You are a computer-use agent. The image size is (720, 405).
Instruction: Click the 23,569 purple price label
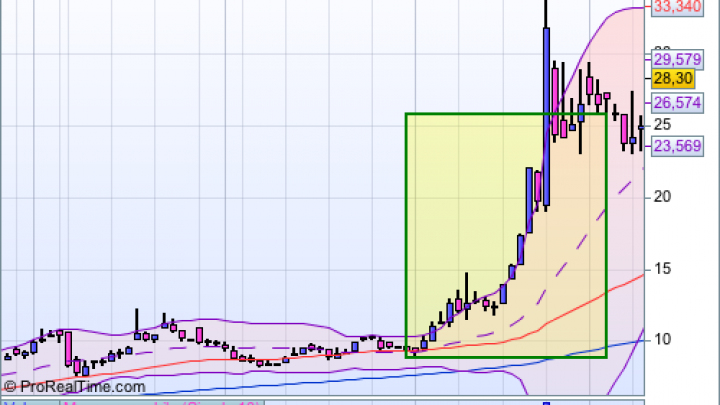coord(677,146)
